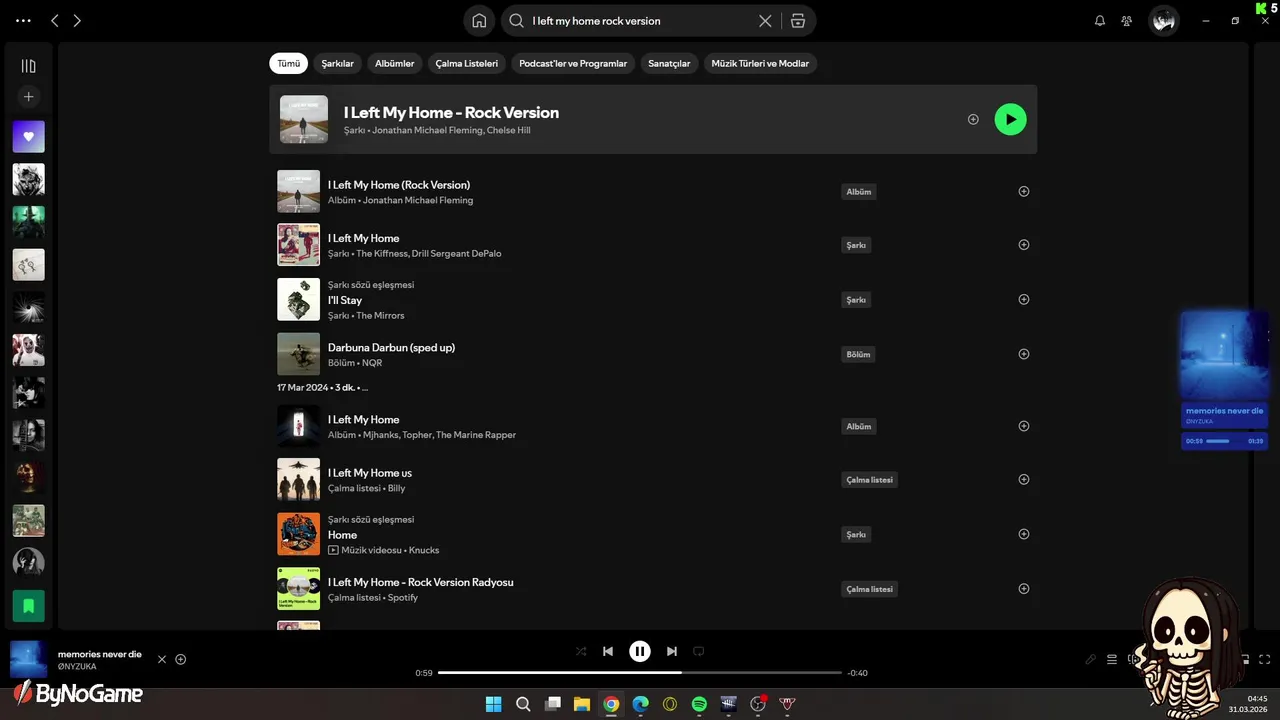This screenshot has height=720, width=1280.
Task: Select the Tümü filter chip
Action: click(288, 63)
